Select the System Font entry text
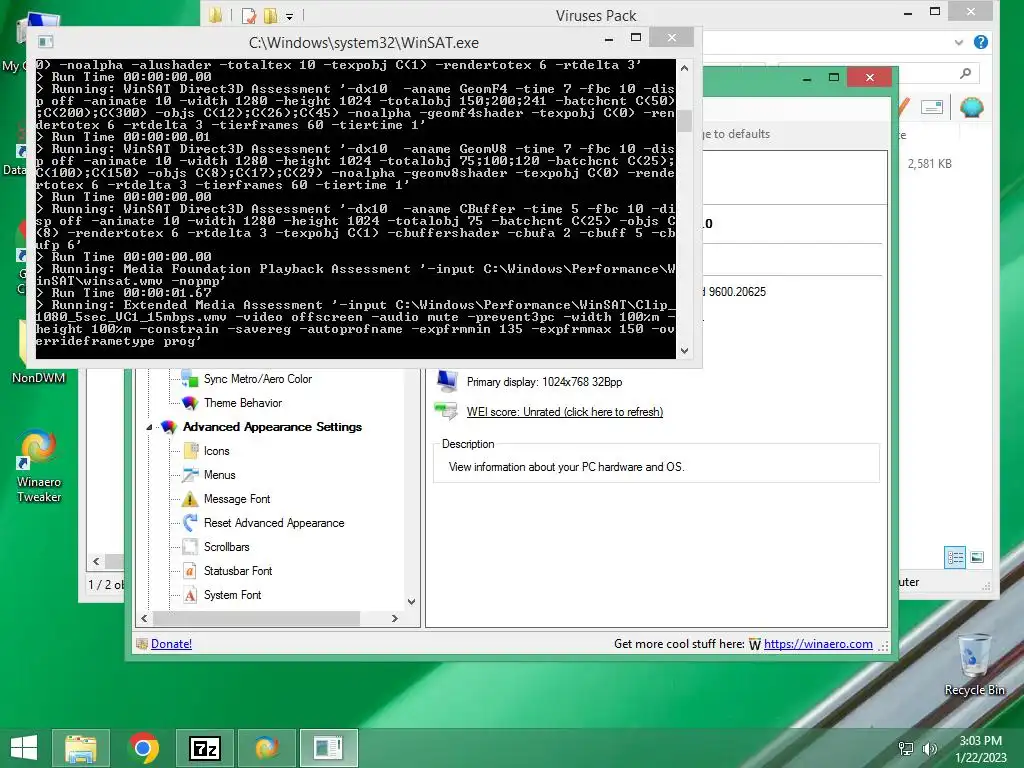 pos(232,595)
